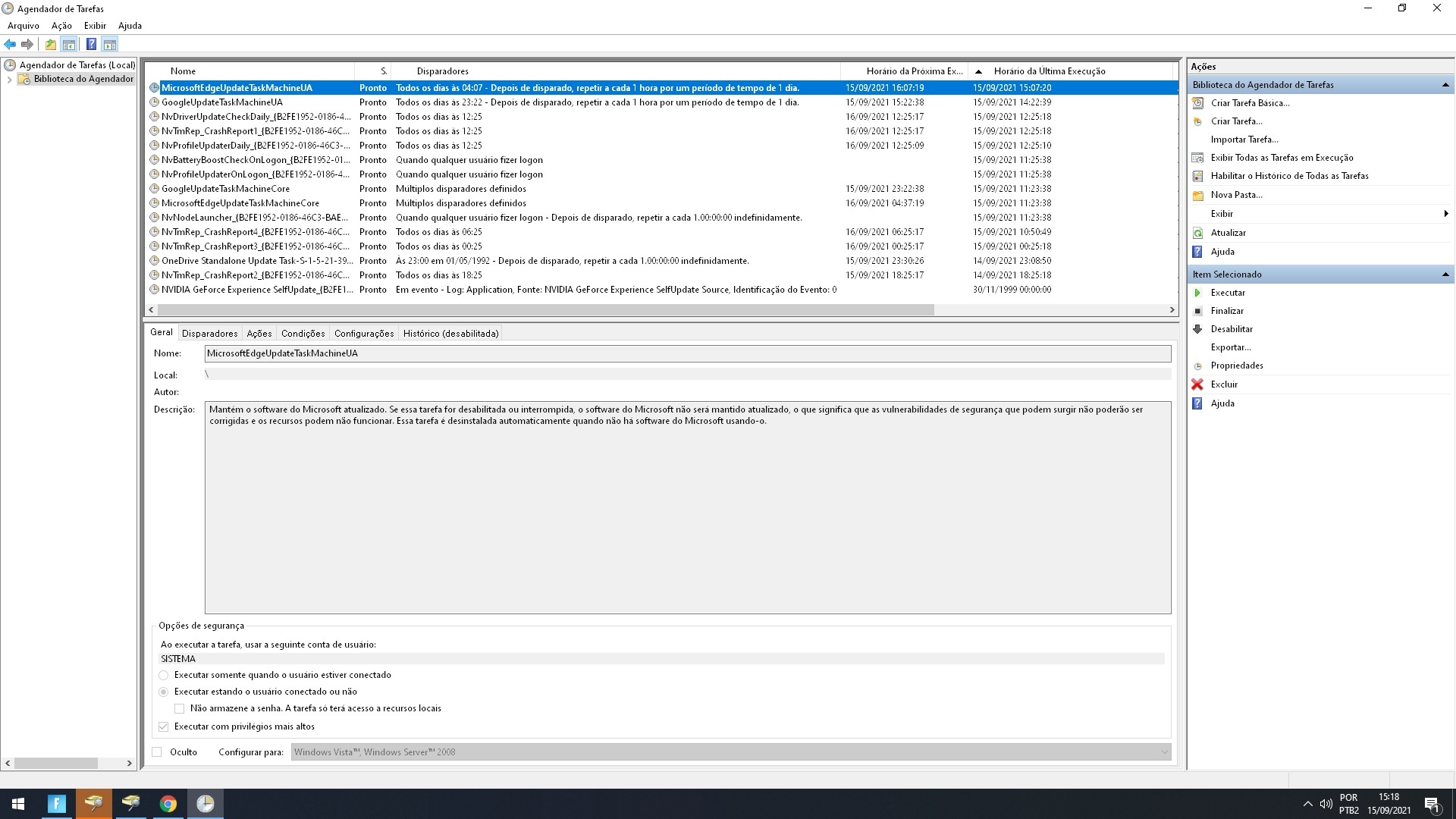Click the task list horizontal scrollbar

point(546,309)
